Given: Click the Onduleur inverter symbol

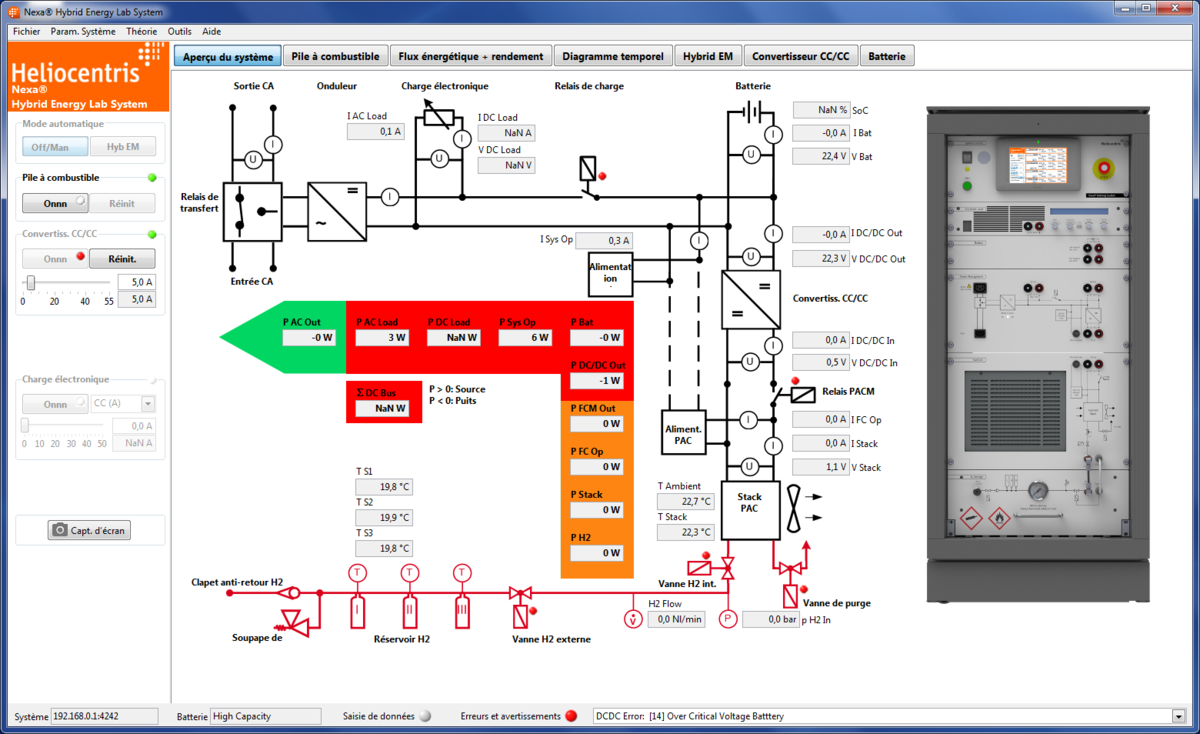Looking at the screenshot, I should pos(336,211).
